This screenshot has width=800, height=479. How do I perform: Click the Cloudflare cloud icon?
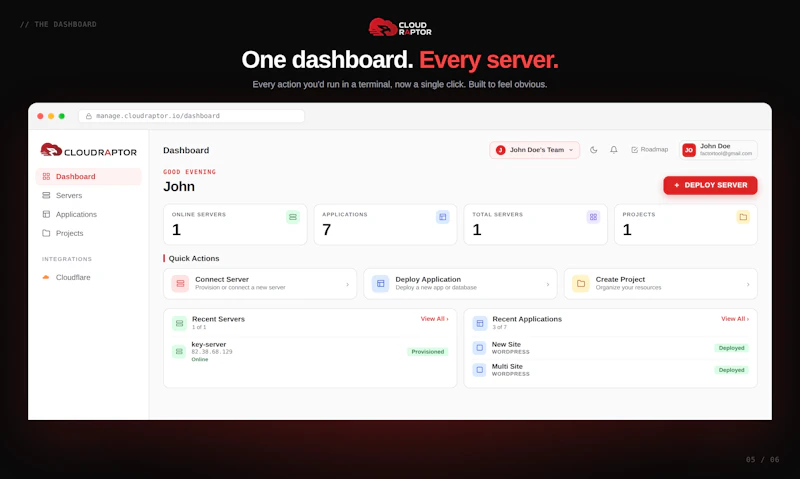pos(46,278)
